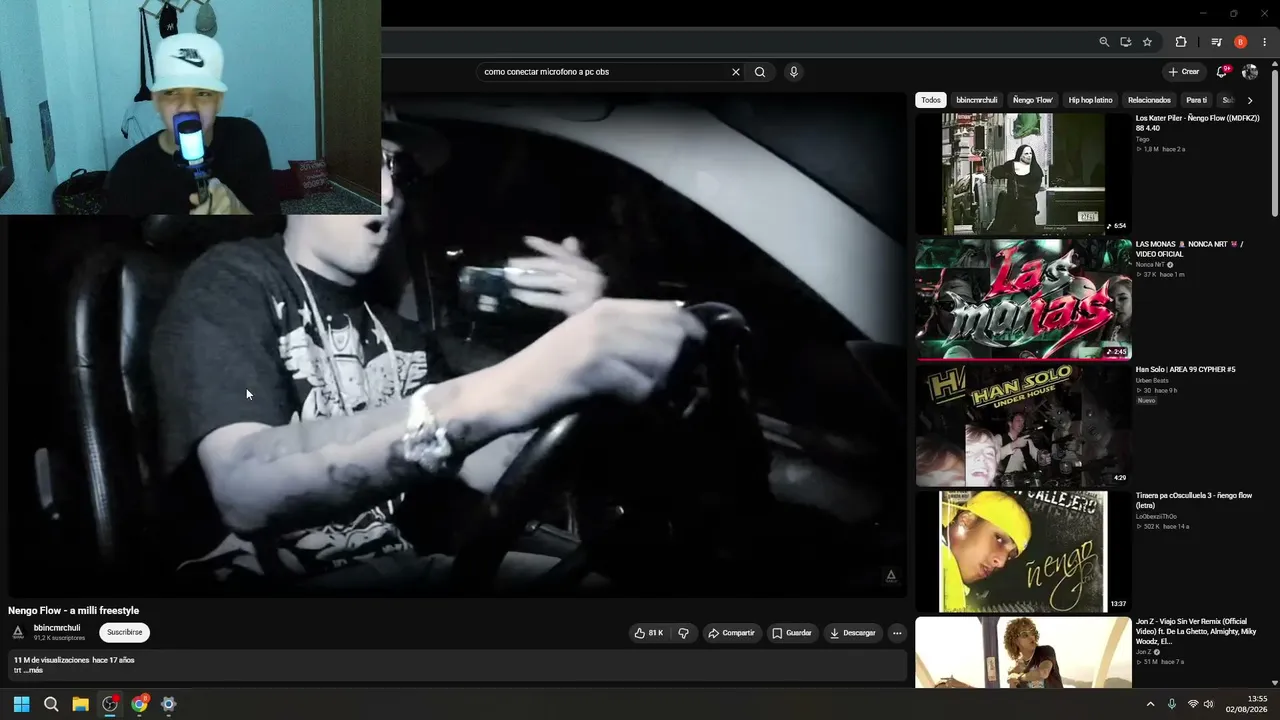Click the title 'Tiraera pa cOscullueIa 3'
1280x720 pixels.
1193,501
